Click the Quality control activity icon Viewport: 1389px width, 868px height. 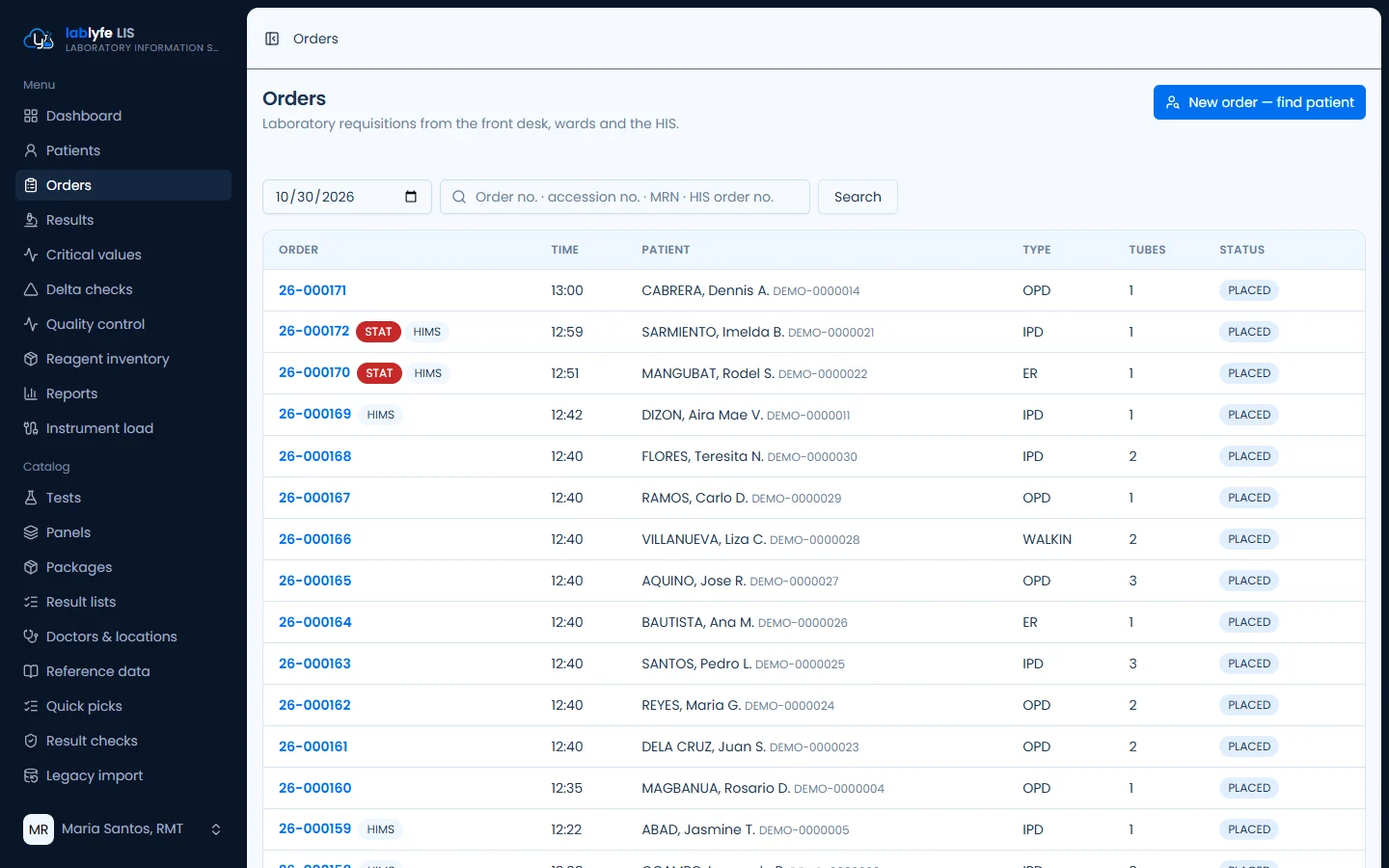[x=31, y=324]
